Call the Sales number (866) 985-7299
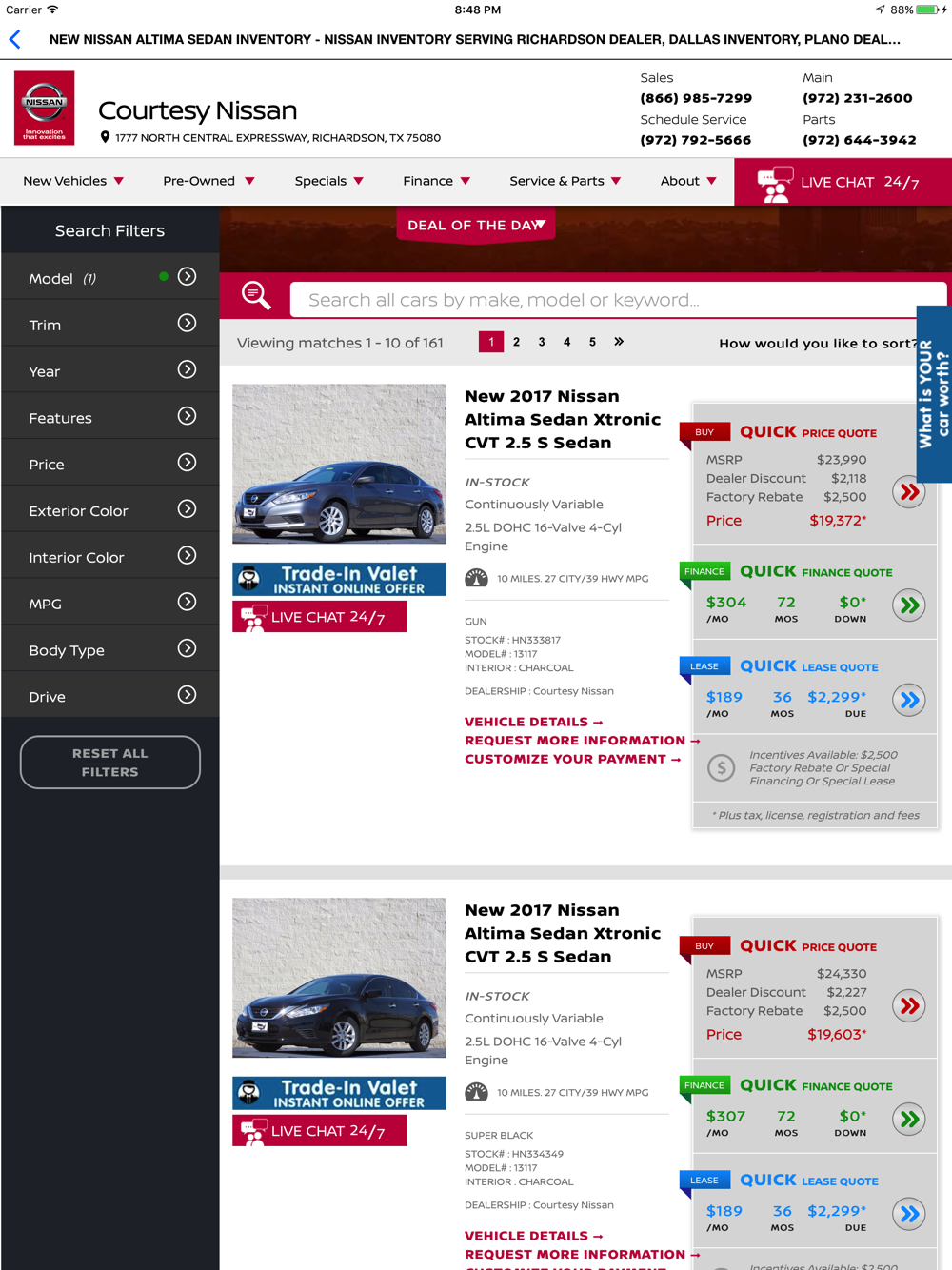 point(696,98)
